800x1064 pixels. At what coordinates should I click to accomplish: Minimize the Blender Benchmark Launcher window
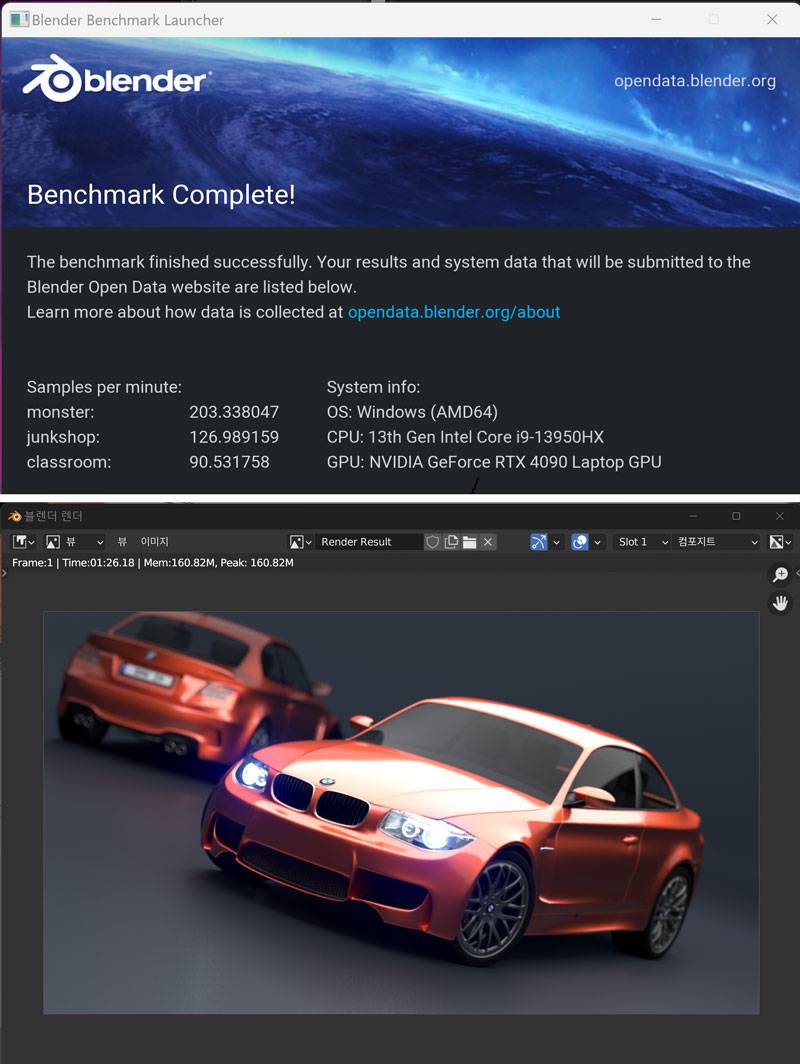[x=656, y=19]
